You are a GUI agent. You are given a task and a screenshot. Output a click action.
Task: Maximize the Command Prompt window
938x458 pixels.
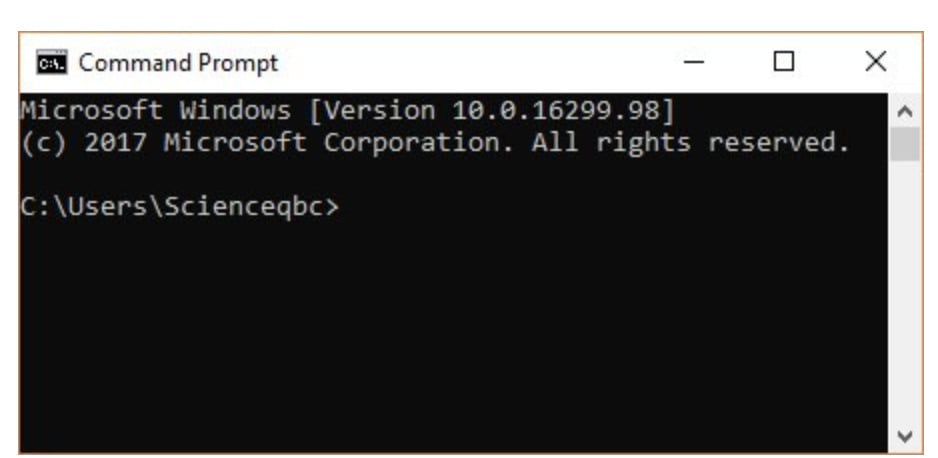[x=785, y=63]
